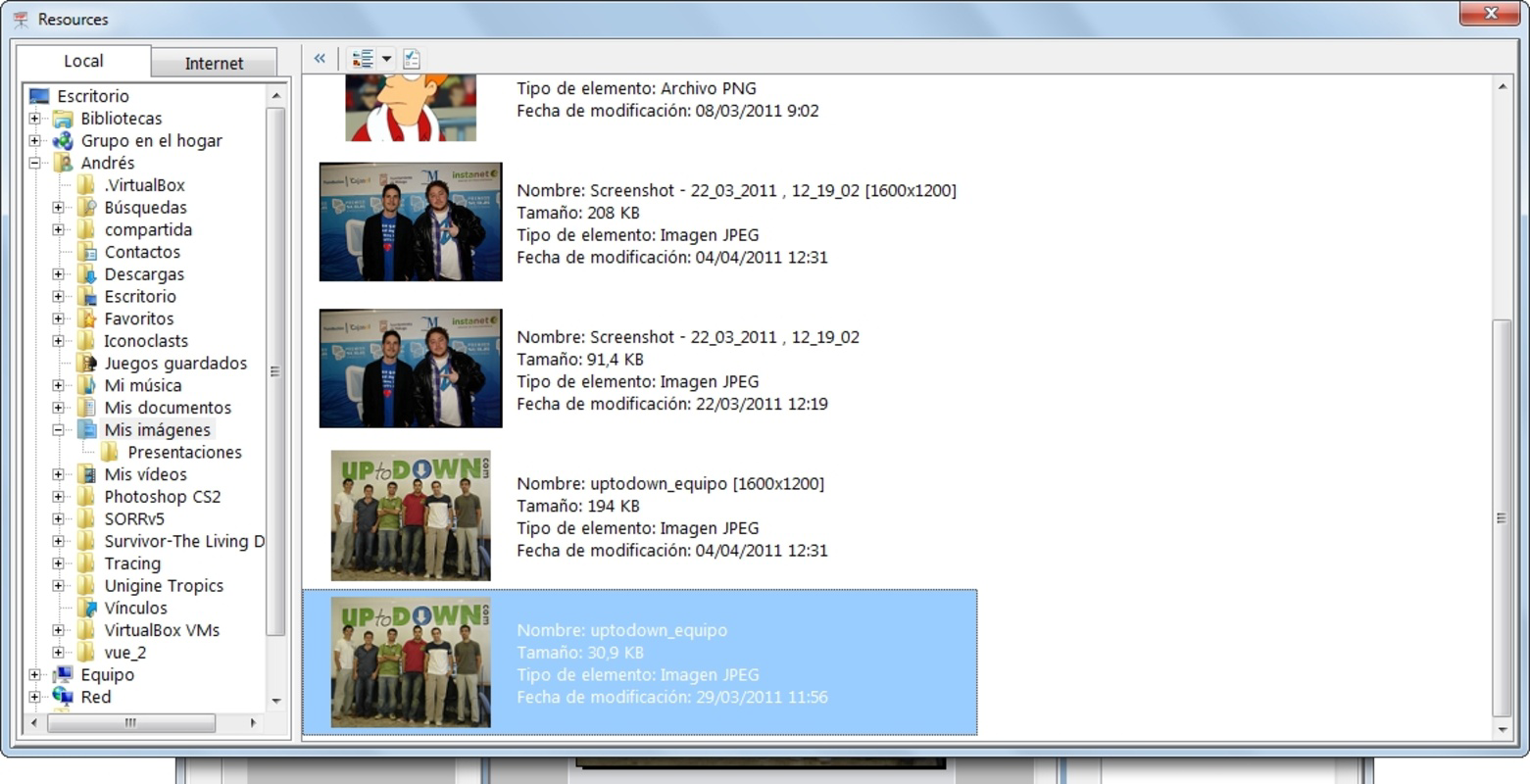Image resolution: width=1530 pixels, height=784 pixels.
Task: Collapse the folder tree panel with double-chevron
Action: [x=320, y=59]
